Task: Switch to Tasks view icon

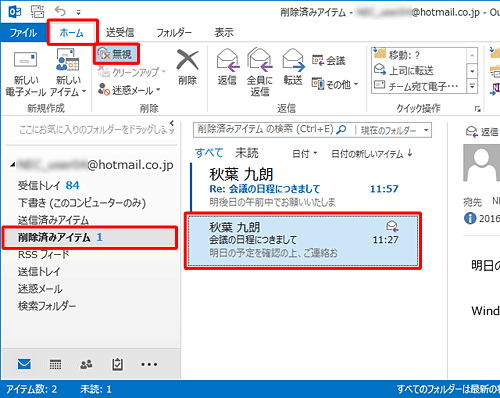Action: point(117,364)
